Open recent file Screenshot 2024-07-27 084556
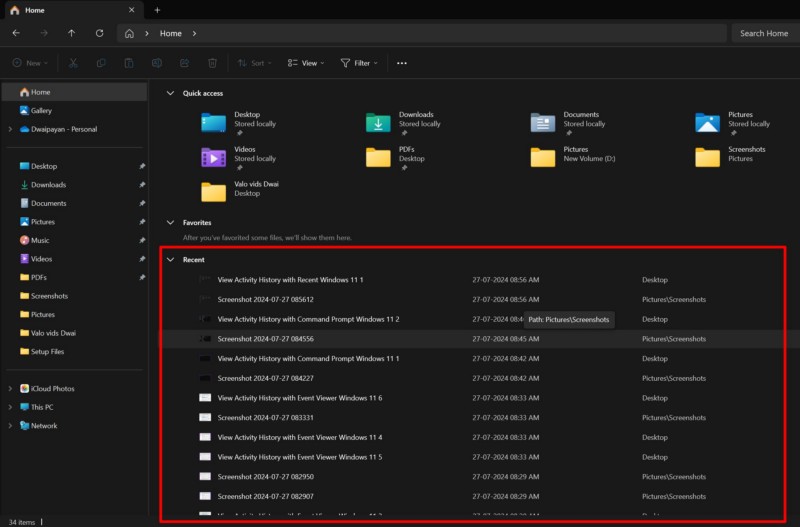Screen dimensions: 800x527 (265, 339)
